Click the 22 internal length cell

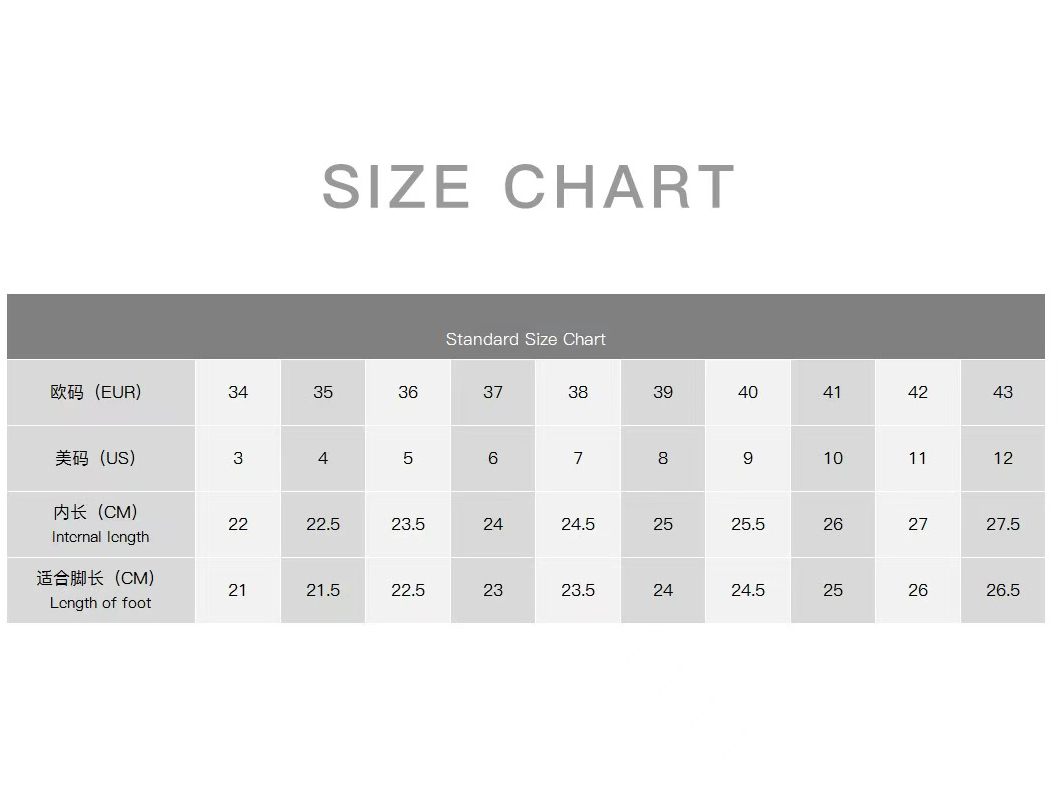coord(238,524)
